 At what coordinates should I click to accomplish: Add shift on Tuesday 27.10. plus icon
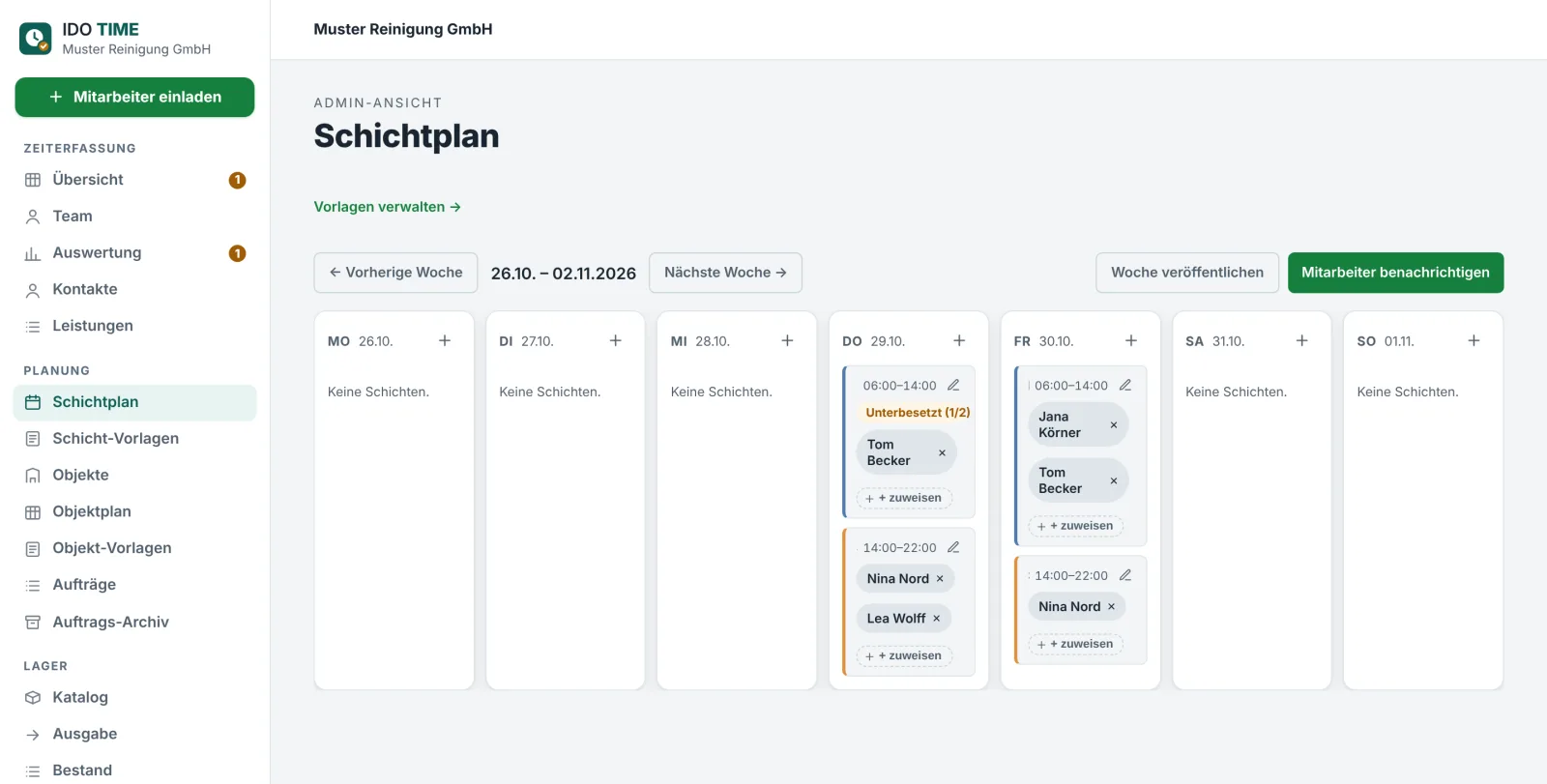click(x=616, y=340)
